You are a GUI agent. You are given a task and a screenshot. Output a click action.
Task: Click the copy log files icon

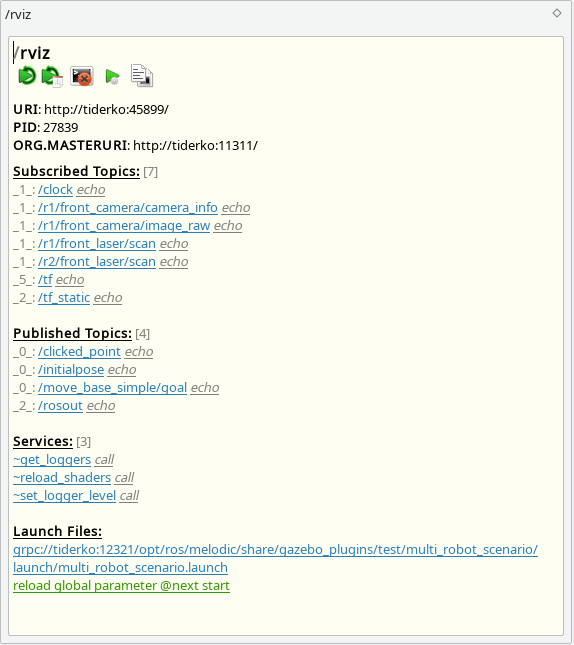tap(142, 76)
